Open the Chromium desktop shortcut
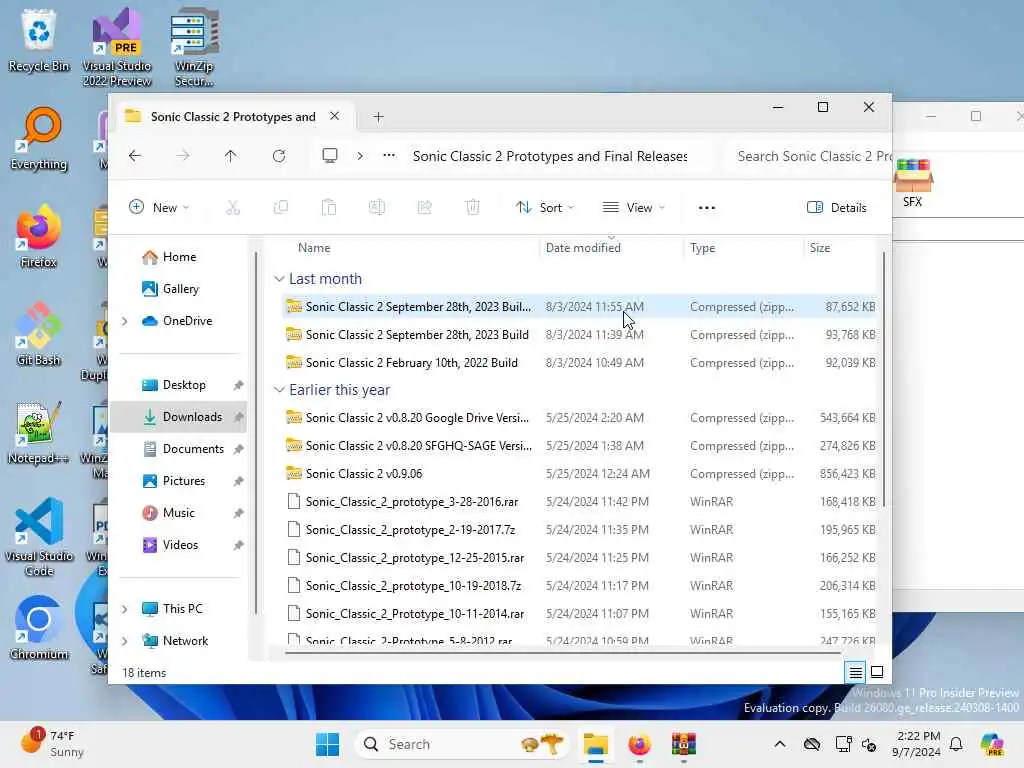Image resolution: width=1024 pixels, height=768 pixels. (x=39, y=628)
